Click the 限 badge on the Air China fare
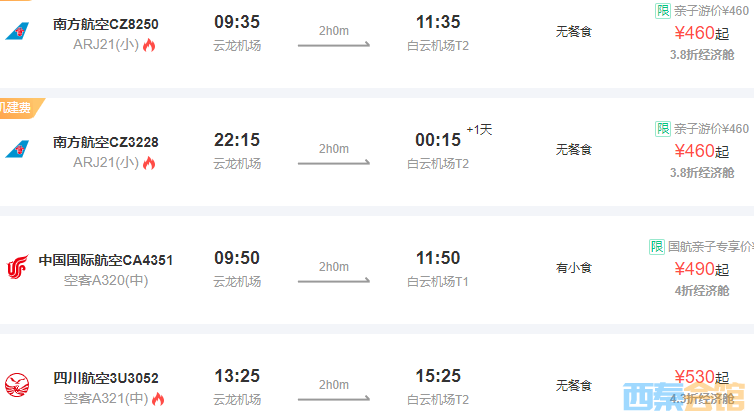 657,246
